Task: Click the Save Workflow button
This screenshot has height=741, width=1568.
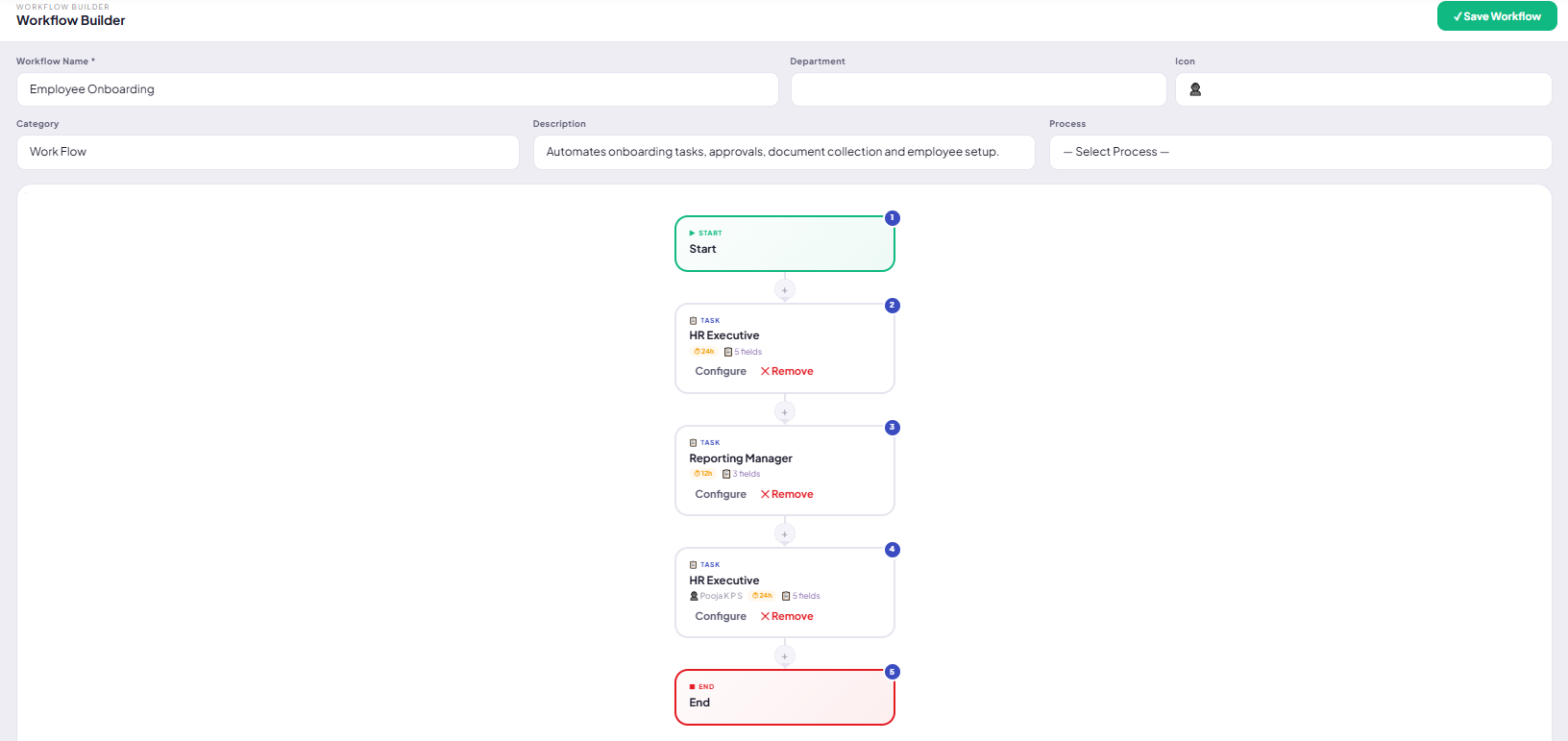Action: click(x=1497, y=16)
